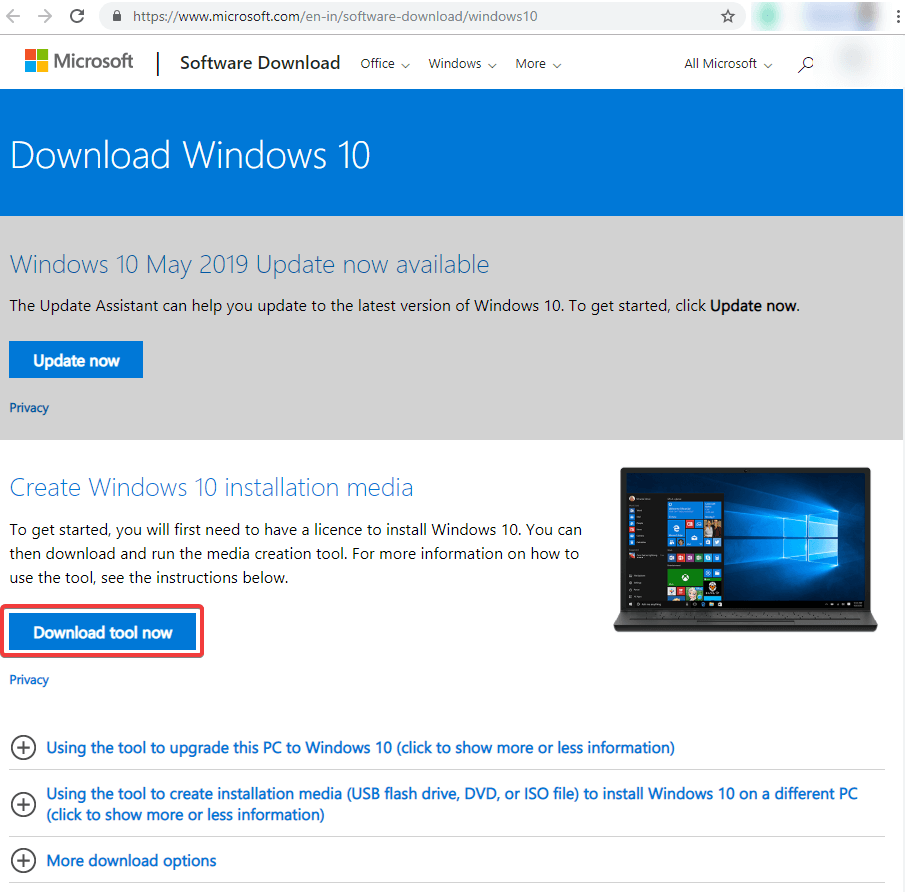The width and height of the screenshot is (905, 892).
Task: Click the Windows 10 laptop image
Action: 745,549
